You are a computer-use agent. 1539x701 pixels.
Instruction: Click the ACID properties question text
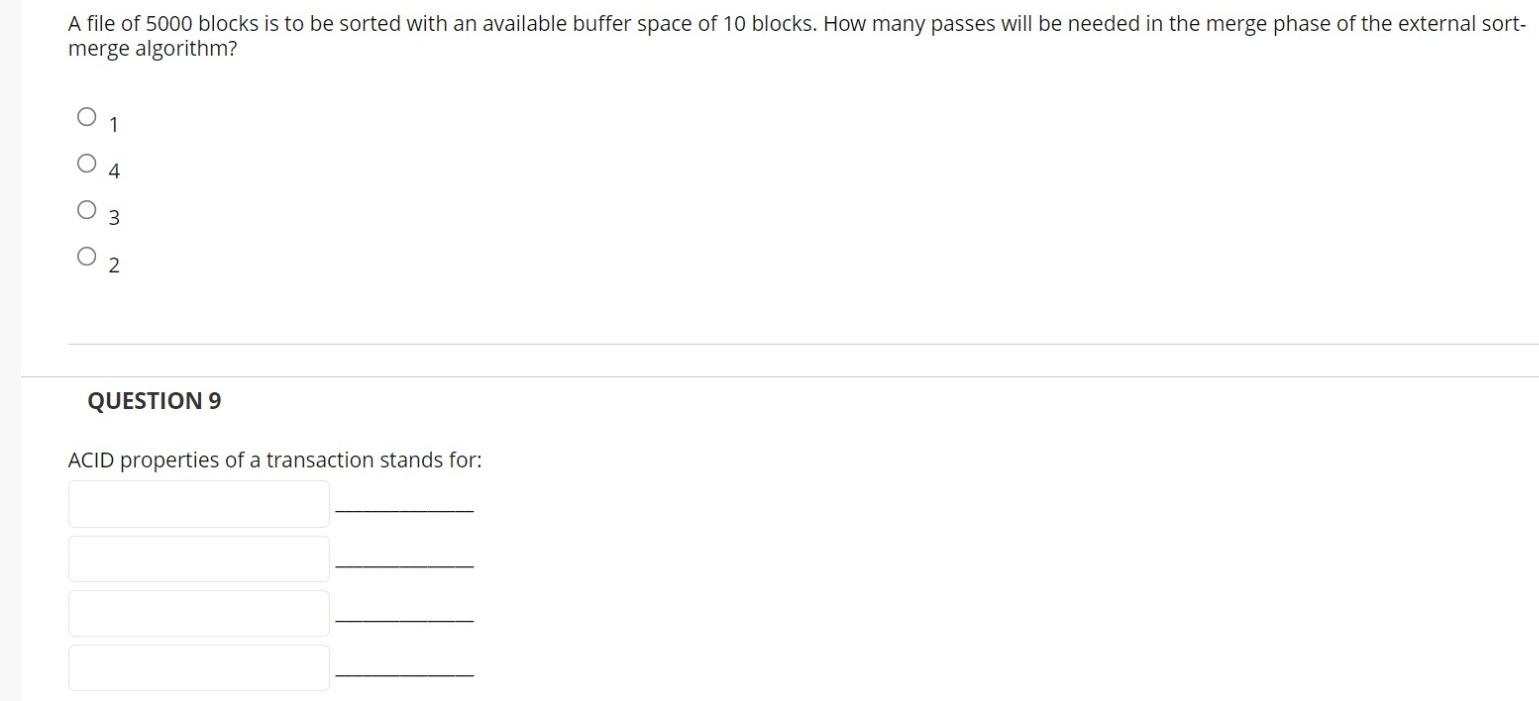[x=274, y=459]
